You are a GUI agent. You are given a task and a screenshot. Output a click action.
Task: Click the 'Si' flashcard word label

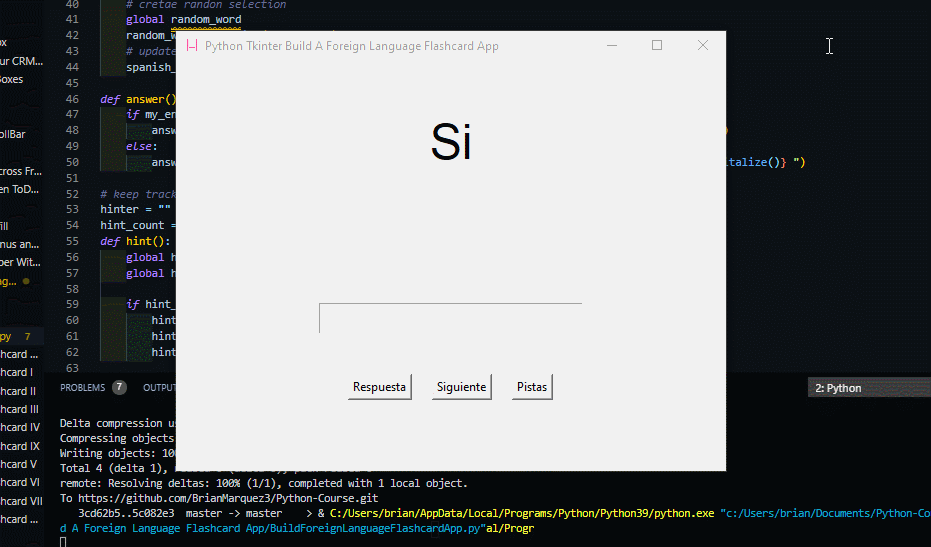coord(451,142)
